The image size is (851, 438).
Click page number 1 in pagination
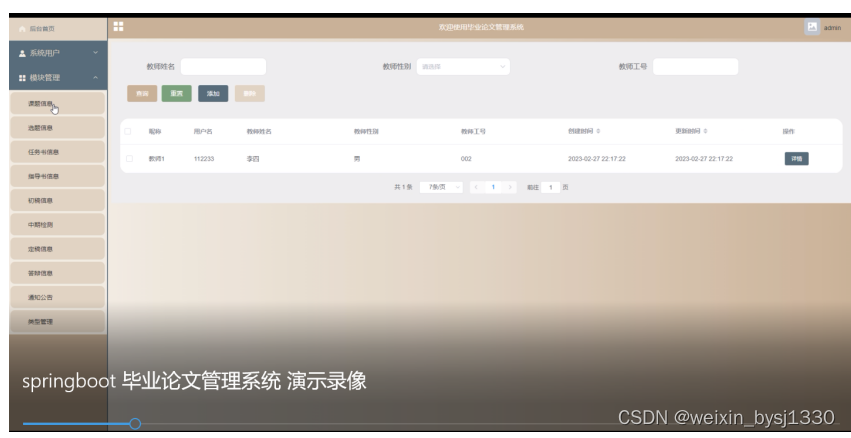[493, 187]
